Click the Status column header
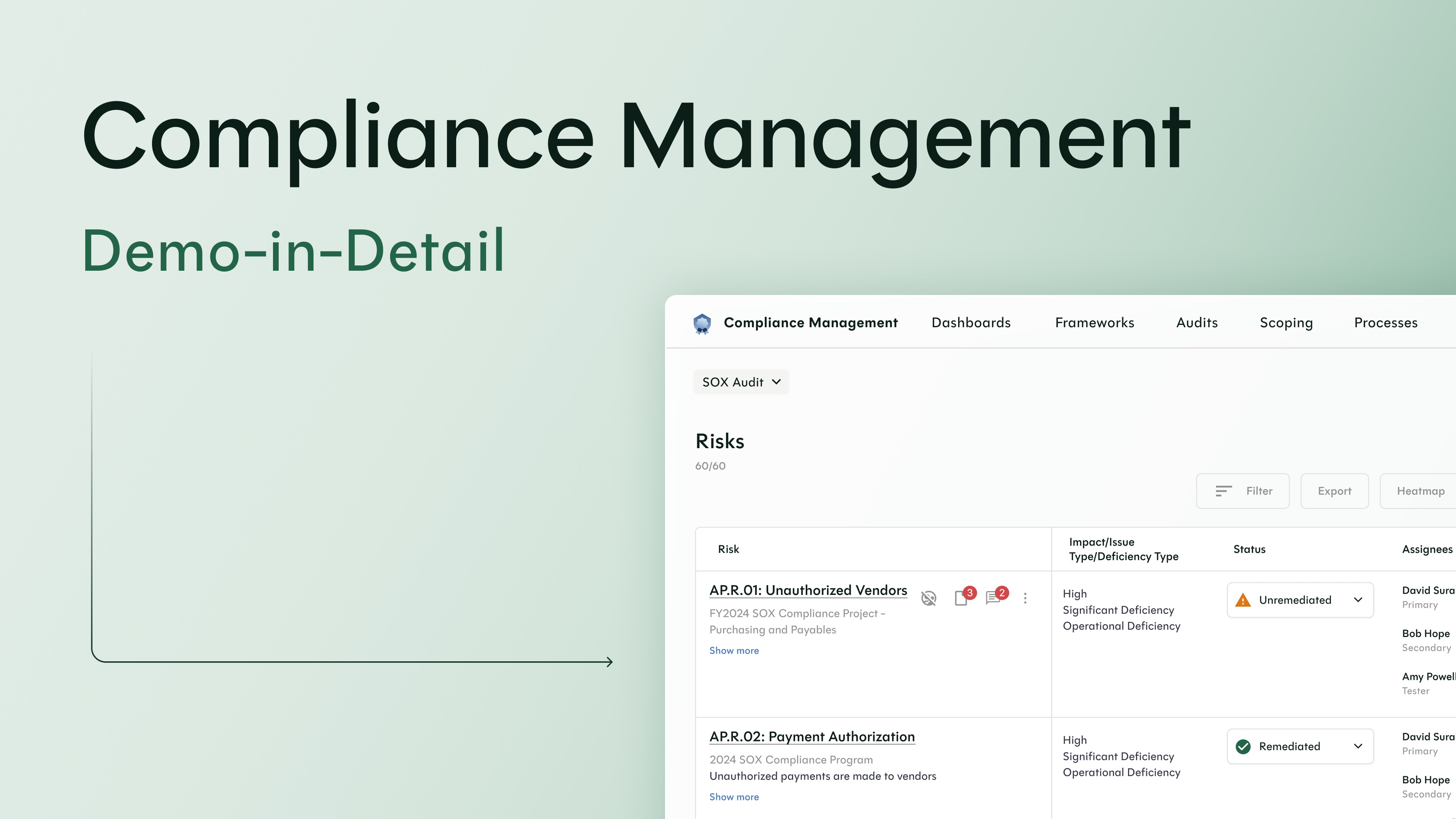Screen dimensions: 1456x819 click(1249, 549)
